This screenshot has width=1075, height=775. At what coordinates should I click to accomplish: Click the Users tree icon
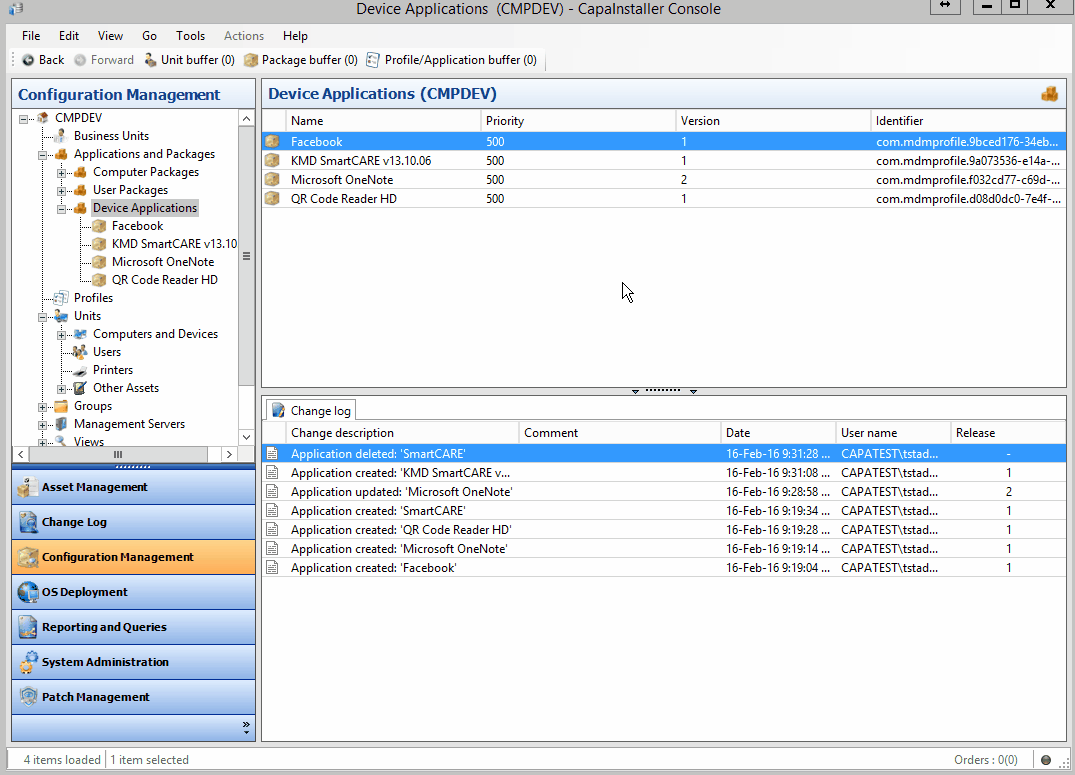tap(80, 352)
